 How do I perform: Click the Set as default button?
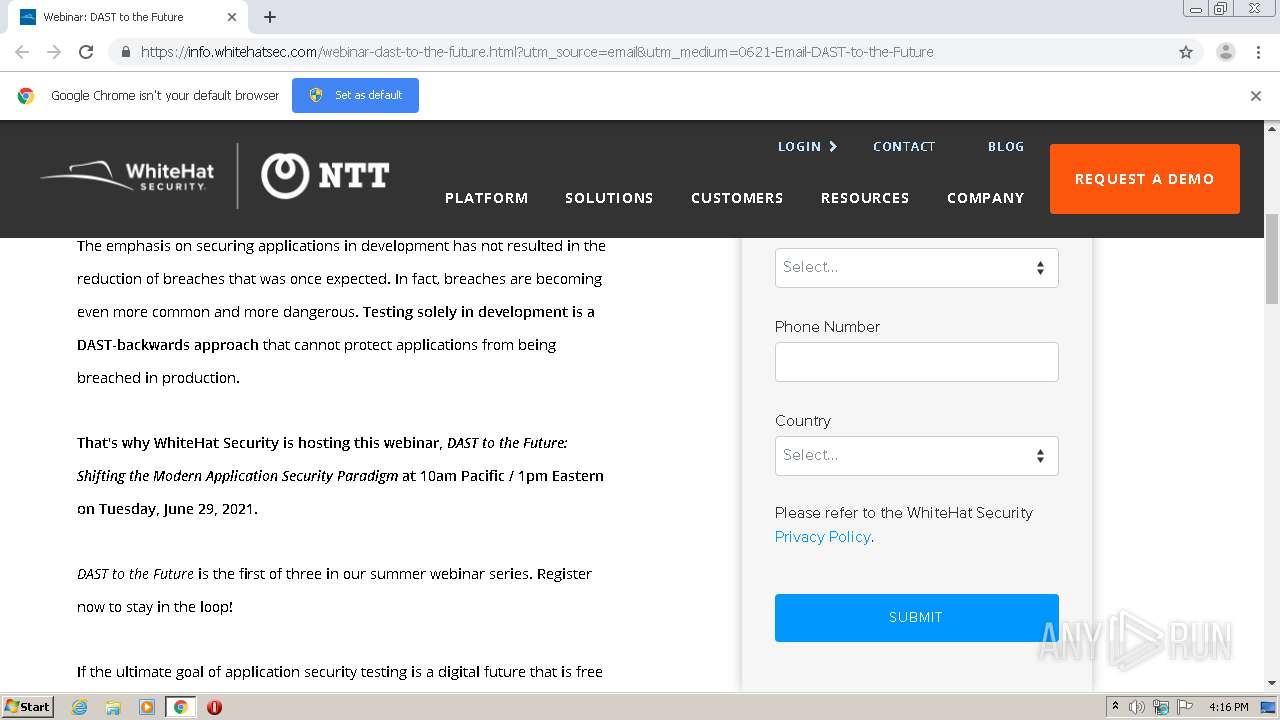coord(355,96)
